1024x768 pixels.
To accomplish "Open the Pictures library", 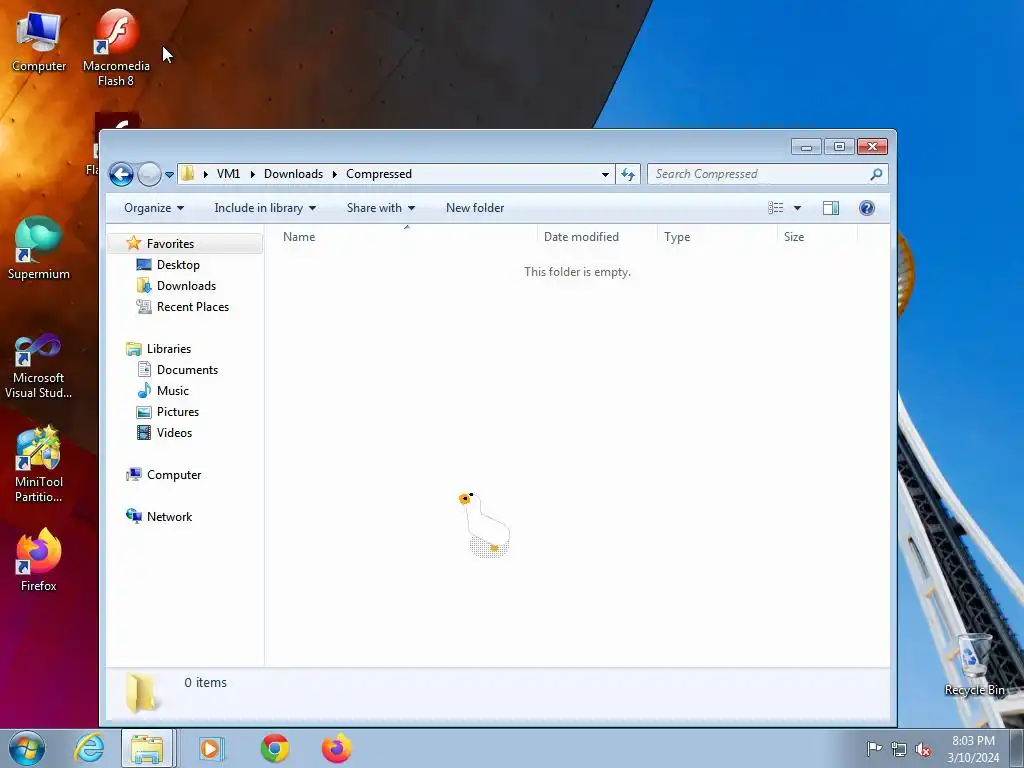I will click(178, 411).
